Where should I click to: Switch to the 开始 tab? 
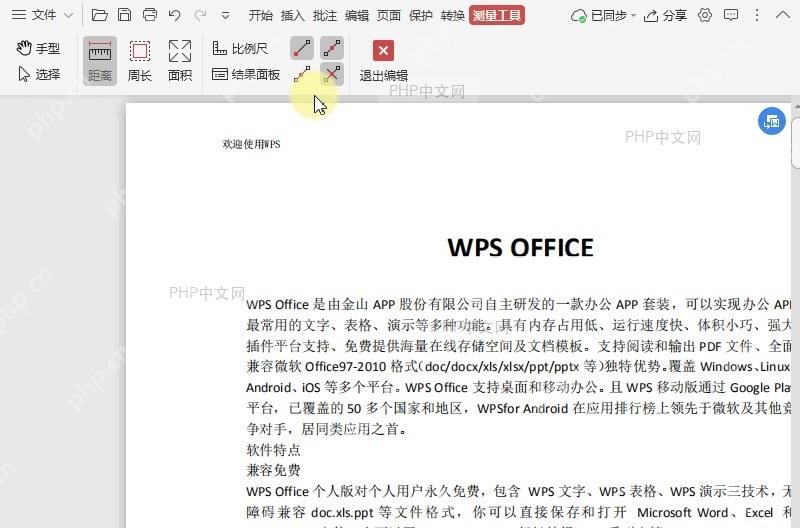tap(260, 16)
